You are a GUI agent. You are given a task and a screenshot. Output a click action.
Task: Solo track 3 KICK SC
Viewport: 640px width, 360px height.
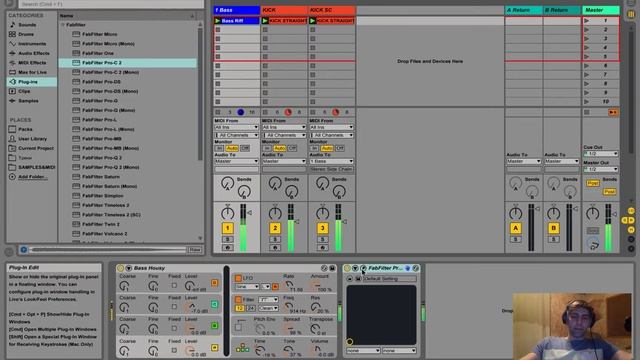322,239
